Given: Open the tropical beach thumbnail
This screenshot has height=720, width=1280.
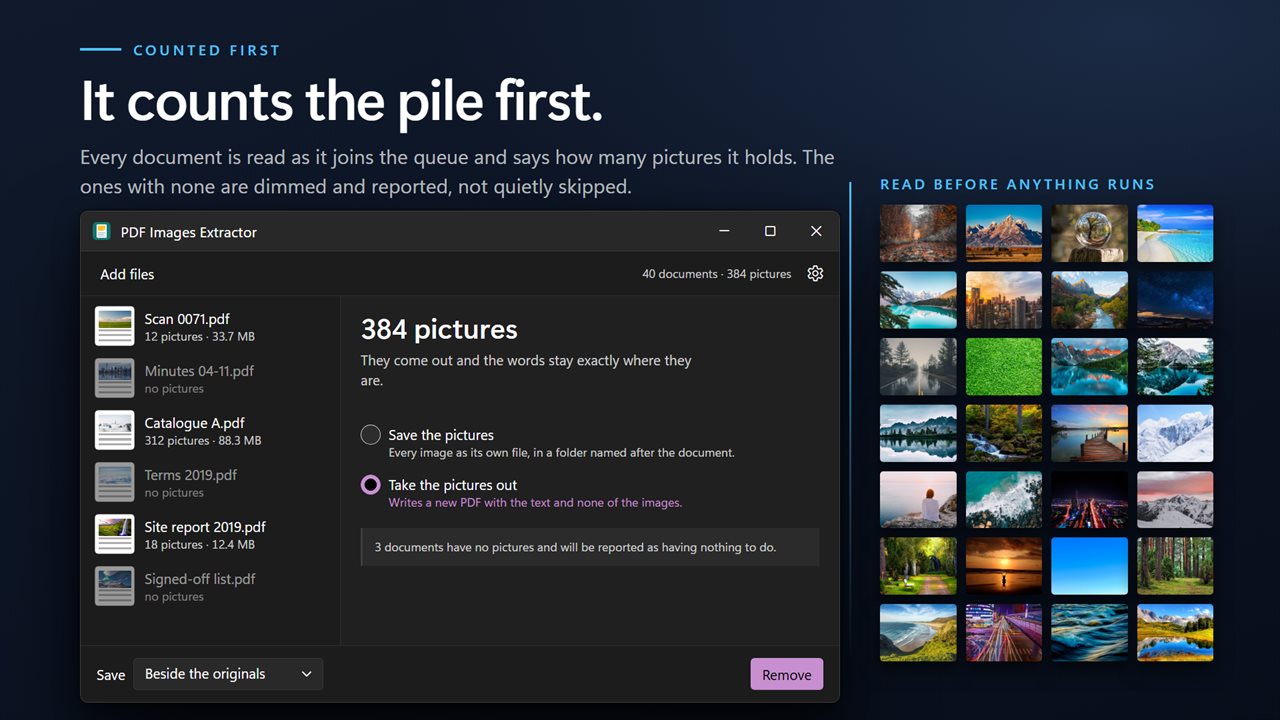Looking at the screenshot, I should tap(1175, 233).
